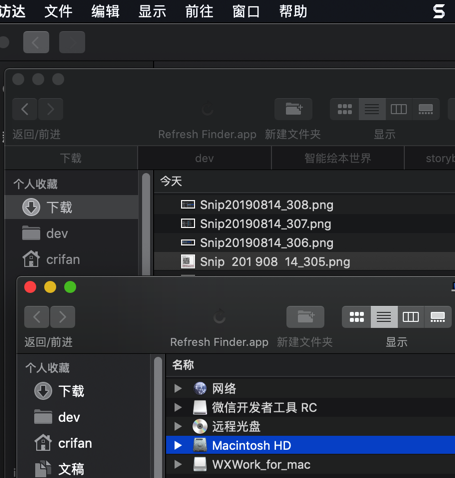Screen dimensions: 455x478
Task: Select list view in background Finder window
Action: click(372, 109)
